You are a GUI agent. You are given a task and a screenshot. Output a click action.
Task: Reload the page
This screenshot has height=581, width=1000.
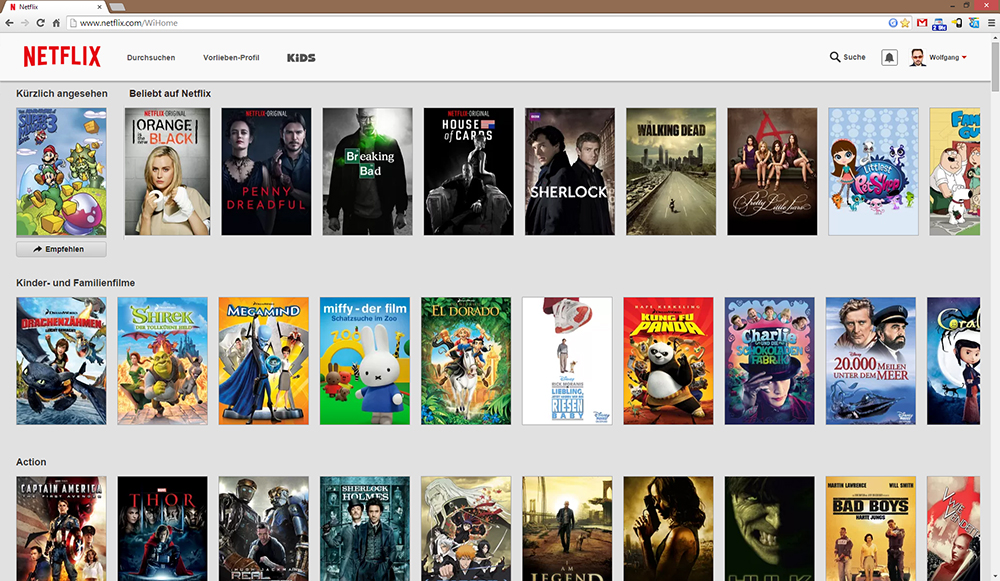(x=40, y=23)
